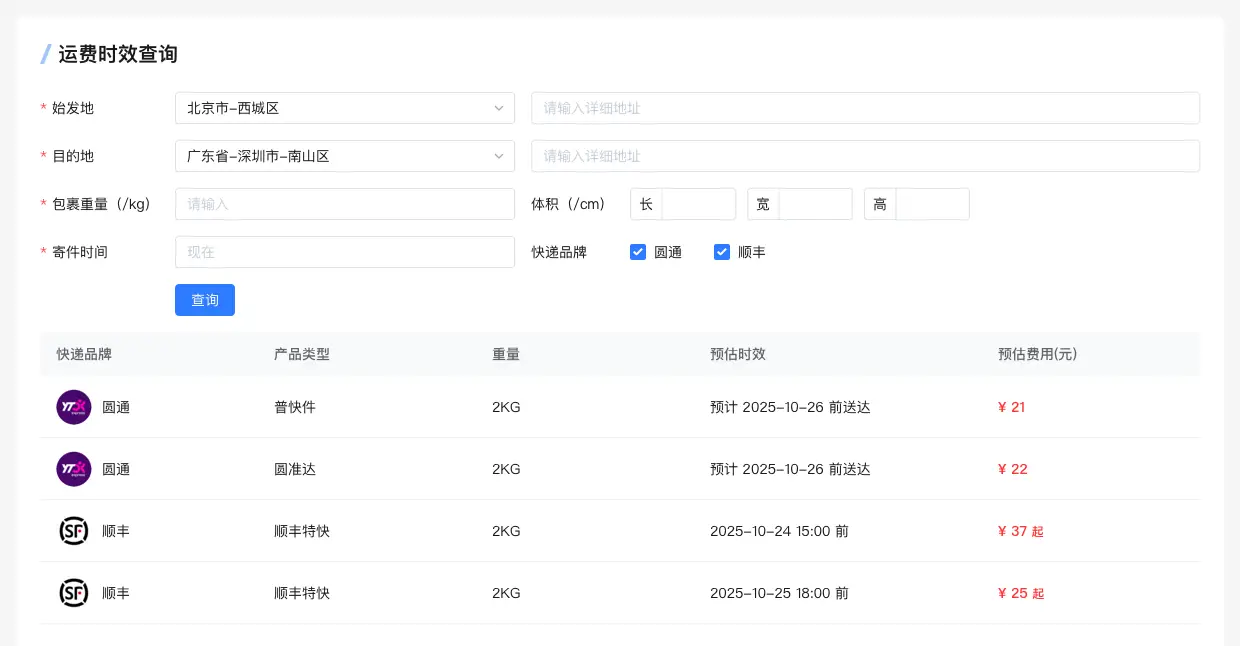The image size is (1240, 646).
Task: Focus the 高 height input box
Action: pyautogui.click(x=931, y=204)
